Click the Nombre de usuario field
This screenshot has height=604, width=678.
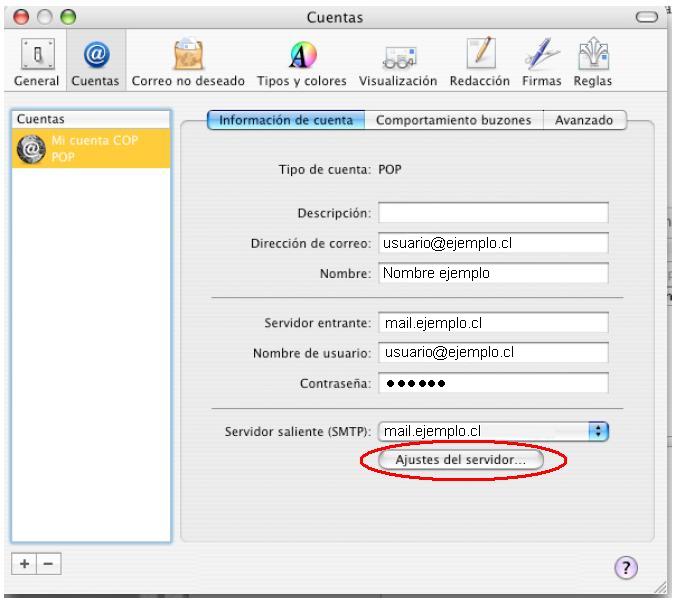493,353
